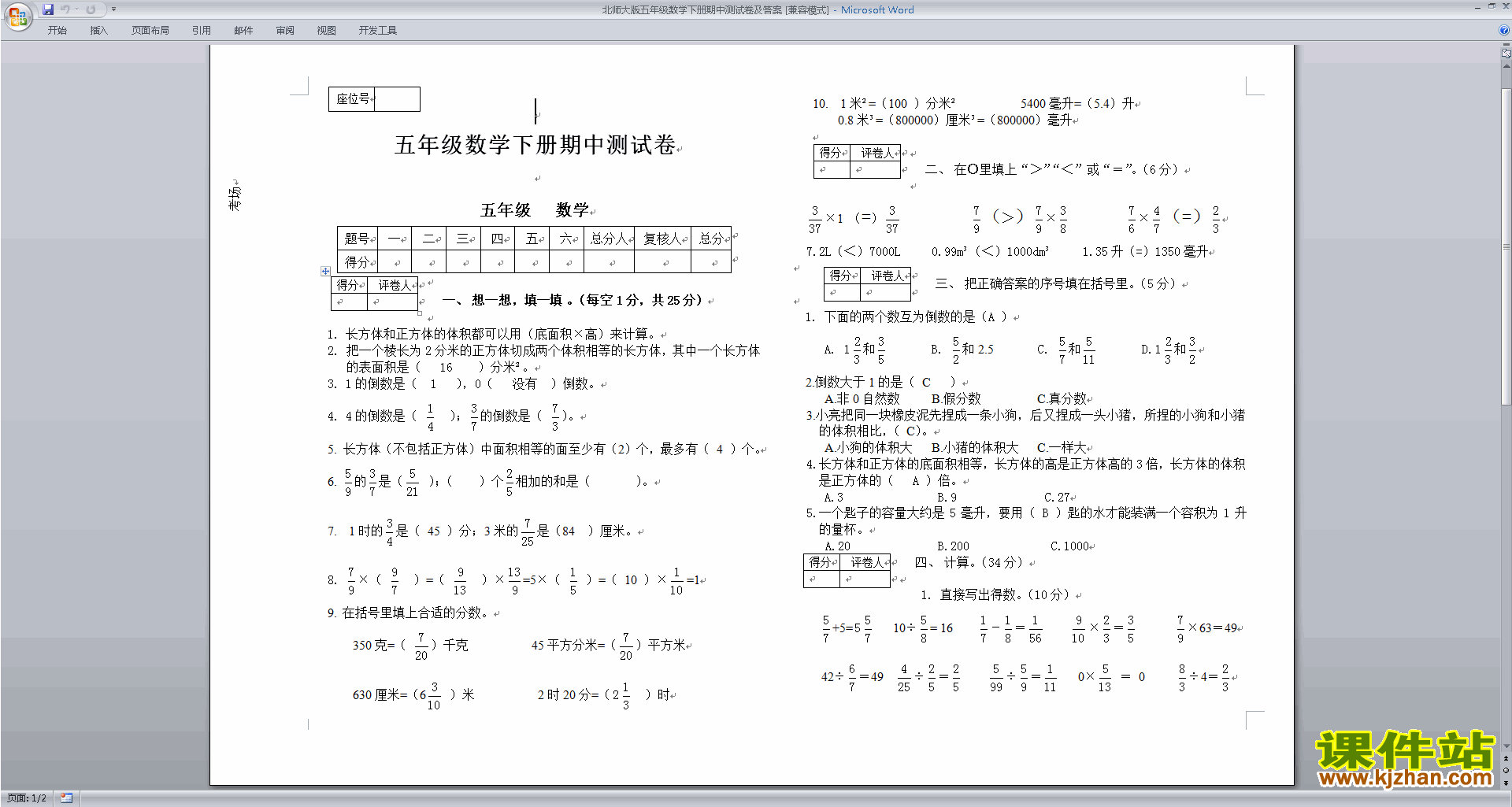
Task: Switch to the 开始 ribbon tab
Action: coord(57,31)
